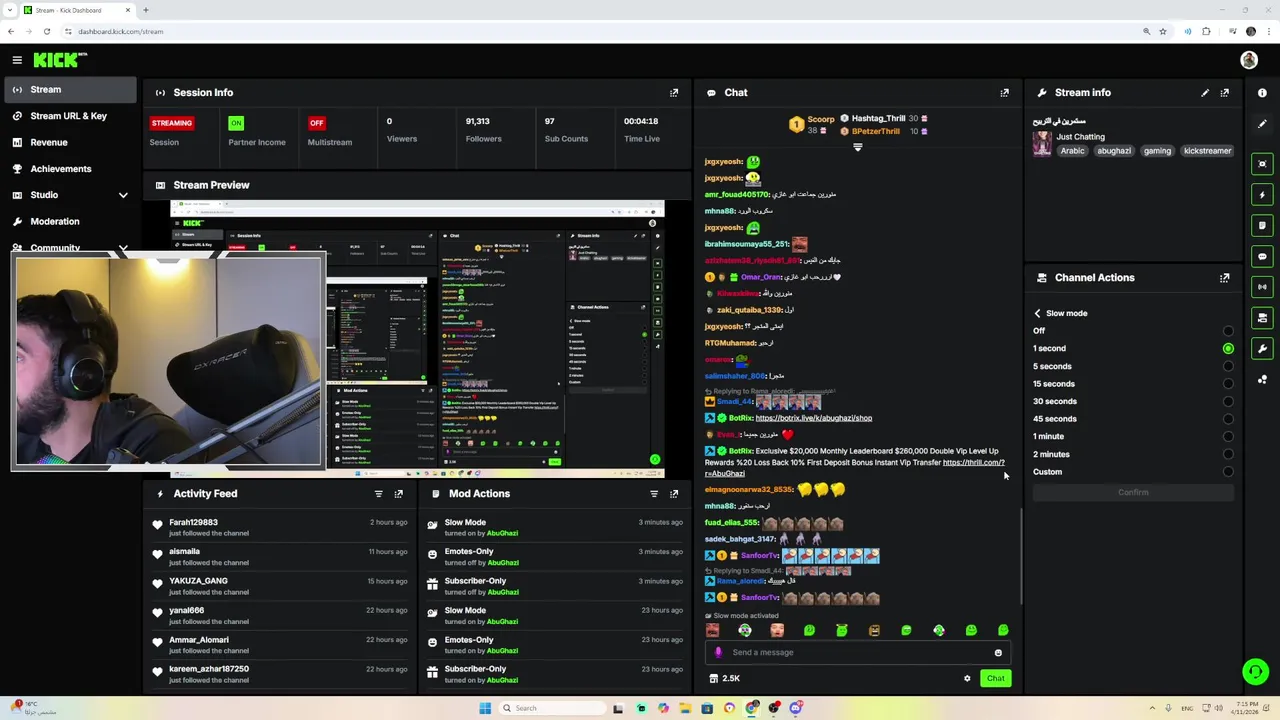This screenshot has width=1280, height=720.
Task: Toggle the chat bubble widget in the right rail
Action: [x=1262, y=257]
